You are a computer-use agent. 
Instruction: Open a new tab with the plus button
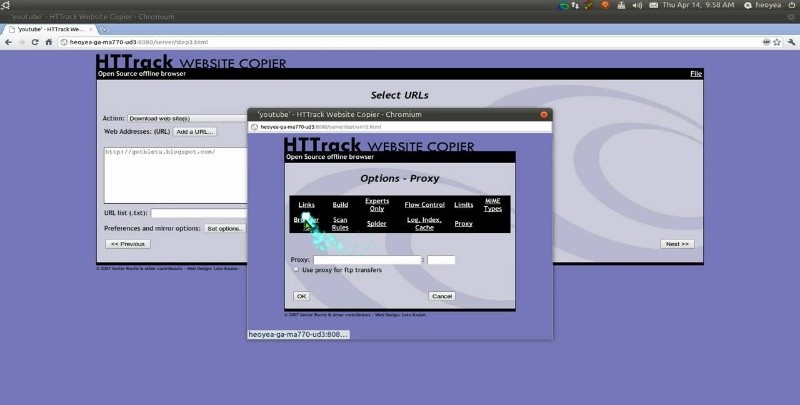104,30
